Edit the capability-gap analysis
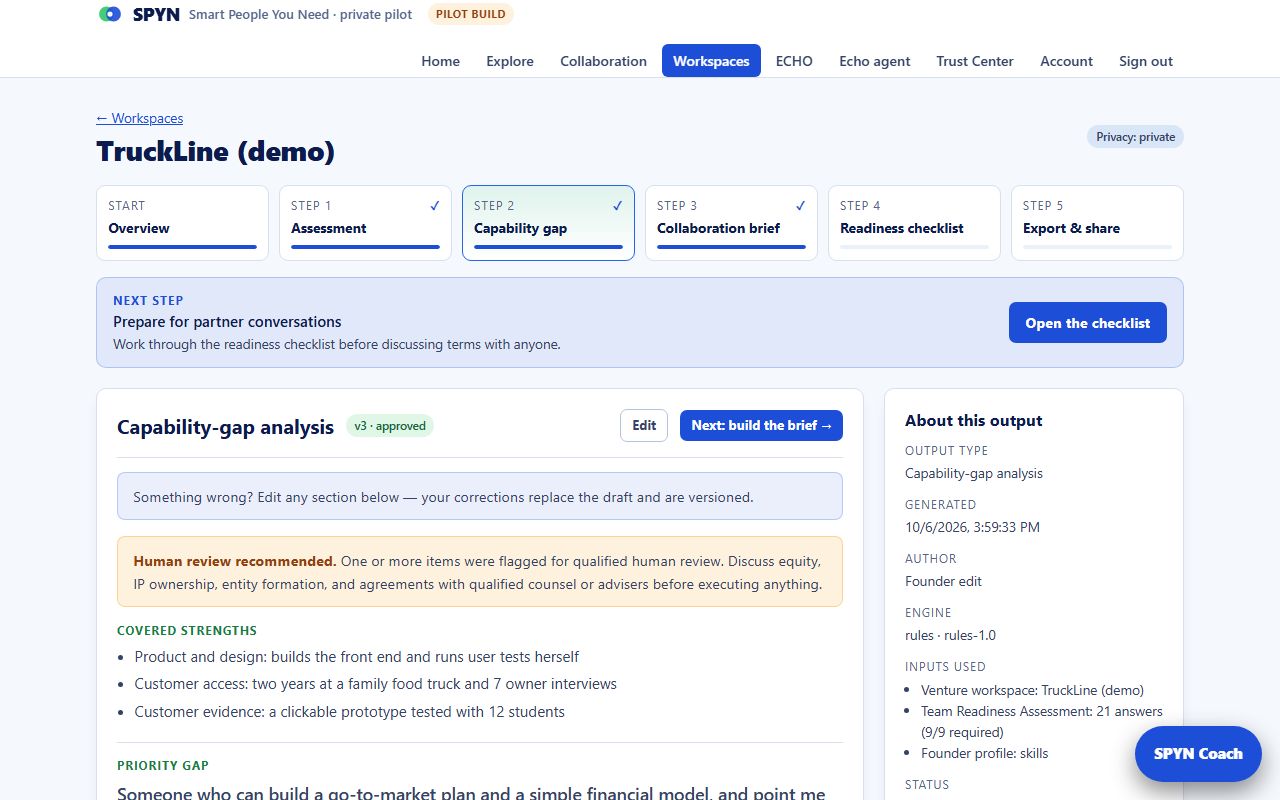The width and height of the screenshot is (1280, 800). pyautogui.click(x=644, y=425)
